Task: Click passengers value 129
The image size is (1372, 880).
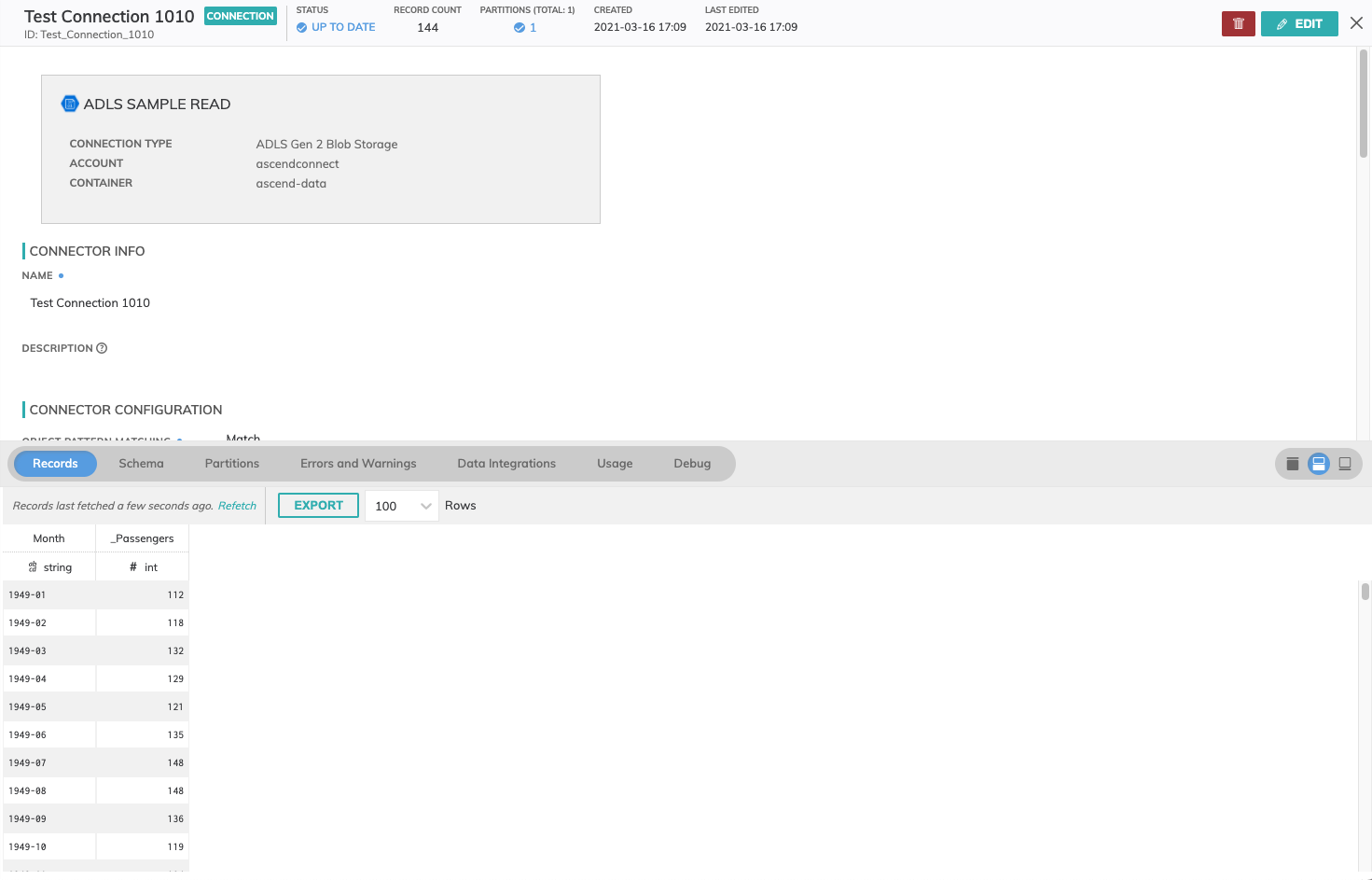Action: pyautogui.click(x=175, y=678)
